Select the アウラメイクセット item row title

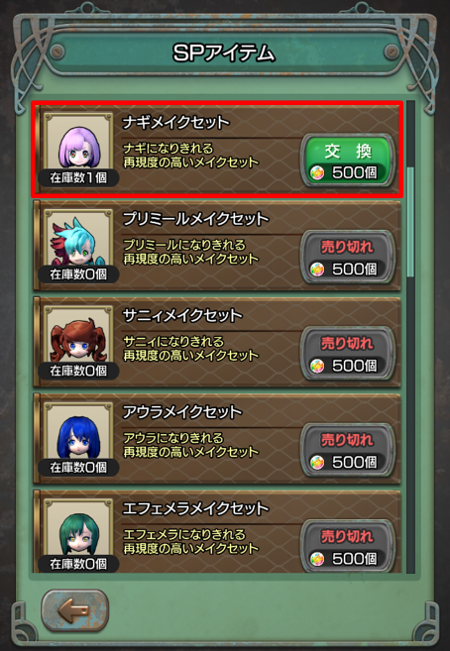pos(182,412)
